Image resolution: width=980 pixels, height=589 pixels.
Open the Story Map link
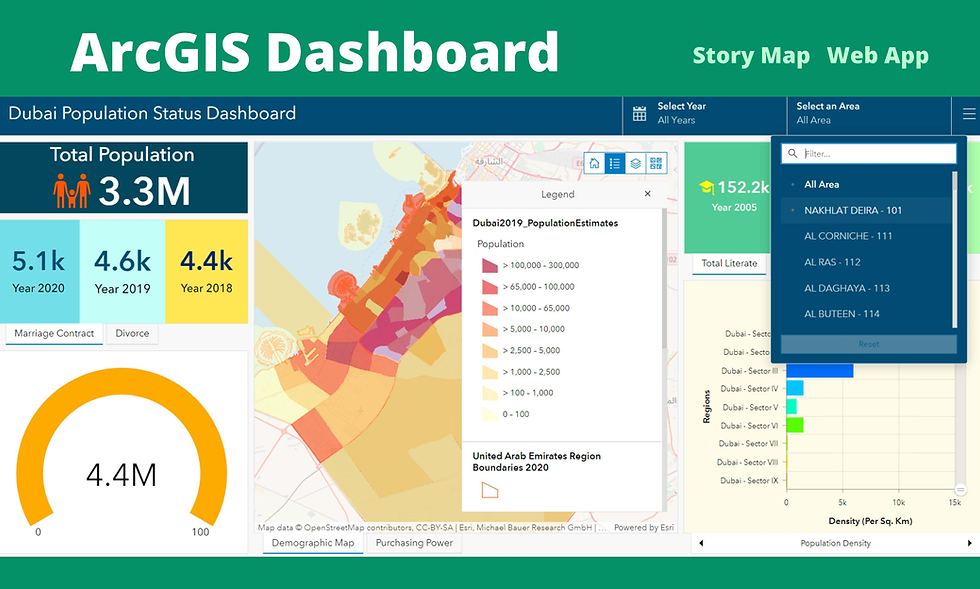751,56
